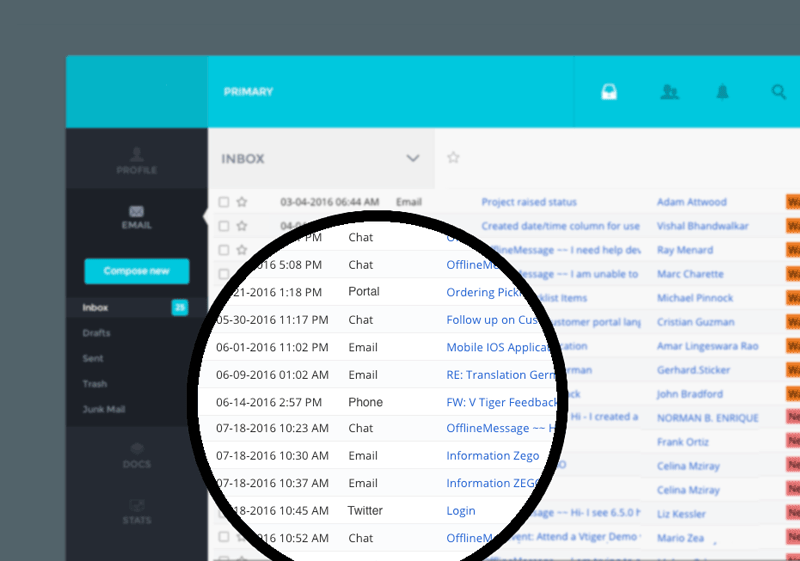Open the Docs section icon
The height and width of the screenshot is (561, 800).
(136, 455)
